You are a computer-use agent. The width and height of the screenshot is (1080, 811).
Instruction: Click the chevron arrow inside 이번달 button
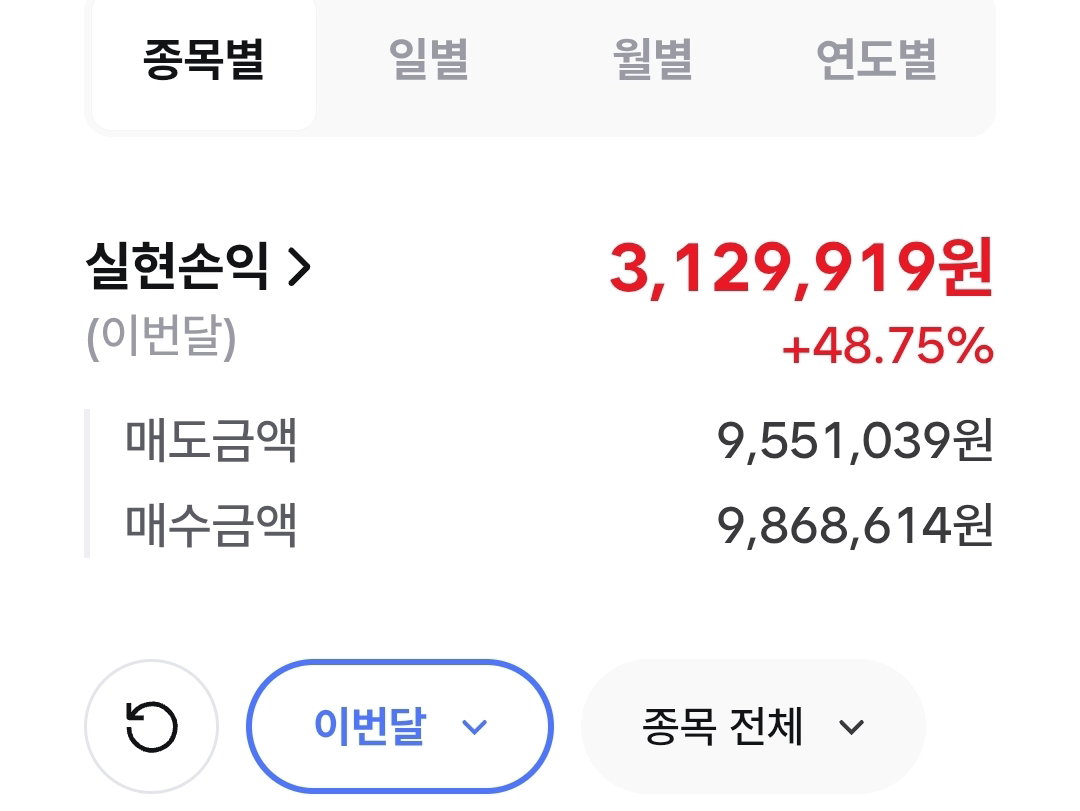tap(475, 727)
